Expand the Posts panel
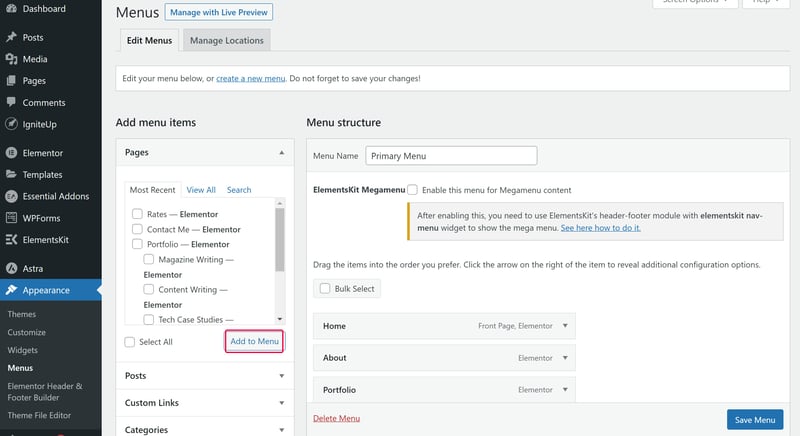Image resolution: width=800 pixels, height=436 pixels. (x=205, y=376)
